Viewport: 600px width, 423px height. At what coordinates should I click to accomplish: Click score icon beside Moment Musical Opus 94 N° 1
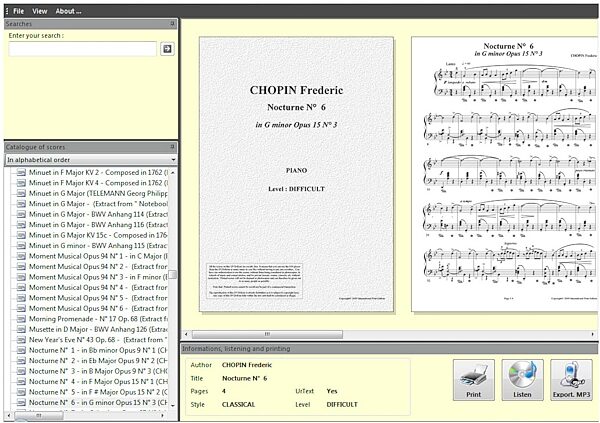pyautogui.click(x=21, y=256)
